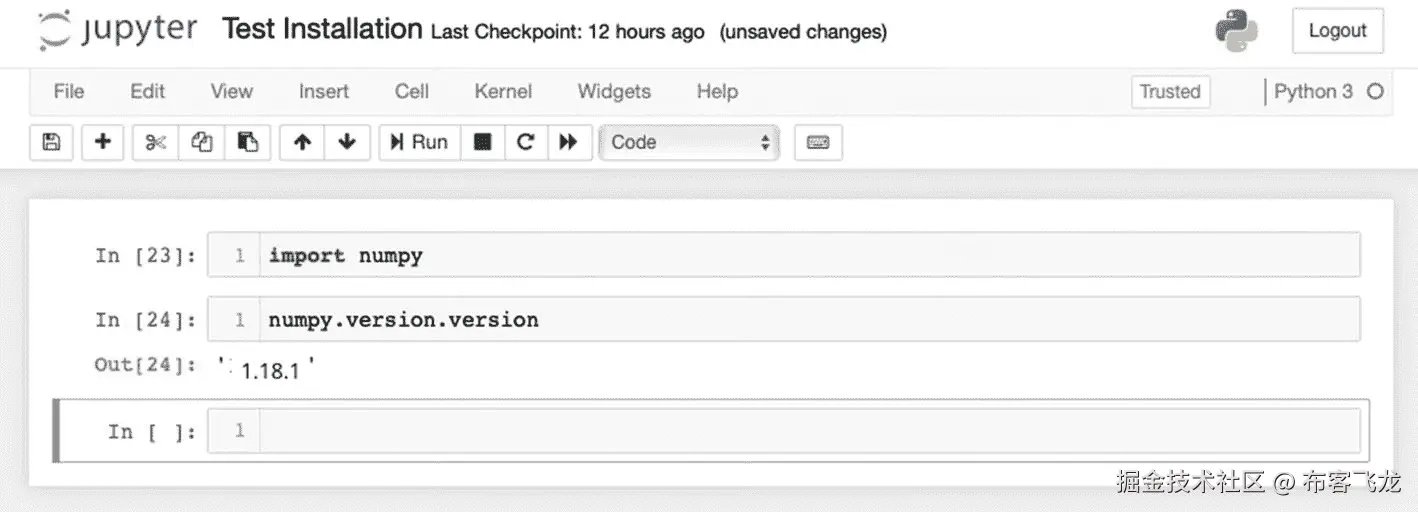Restart the kernel with the circular arrow
This screenshot has width=1418, height=512.
point(526,142)
